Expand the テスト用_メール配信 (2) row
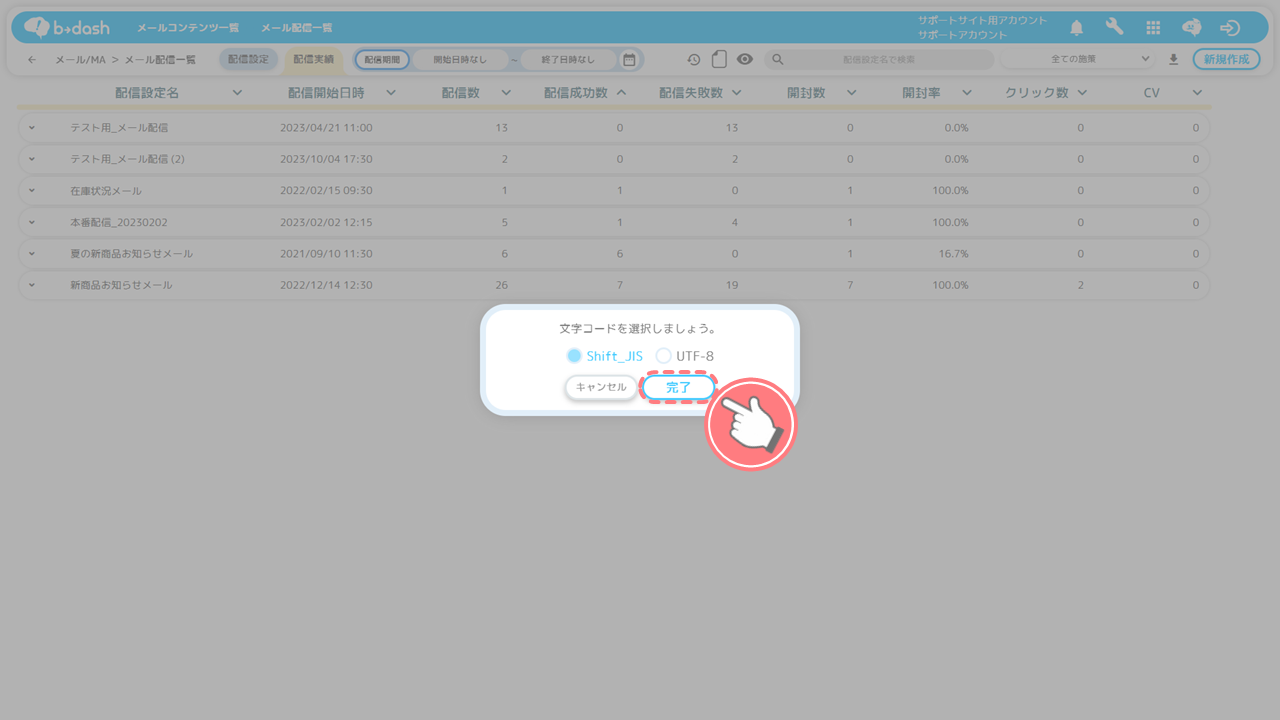 pyautogui.click(x=32, y=159)
